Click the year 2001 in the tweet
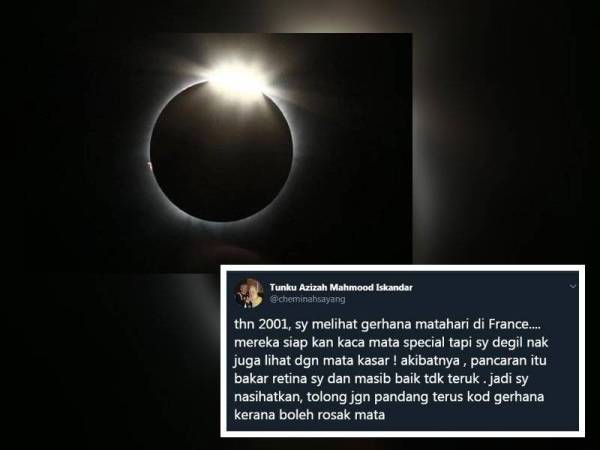The height and width of the screenshot is (450, 600). 273,324
